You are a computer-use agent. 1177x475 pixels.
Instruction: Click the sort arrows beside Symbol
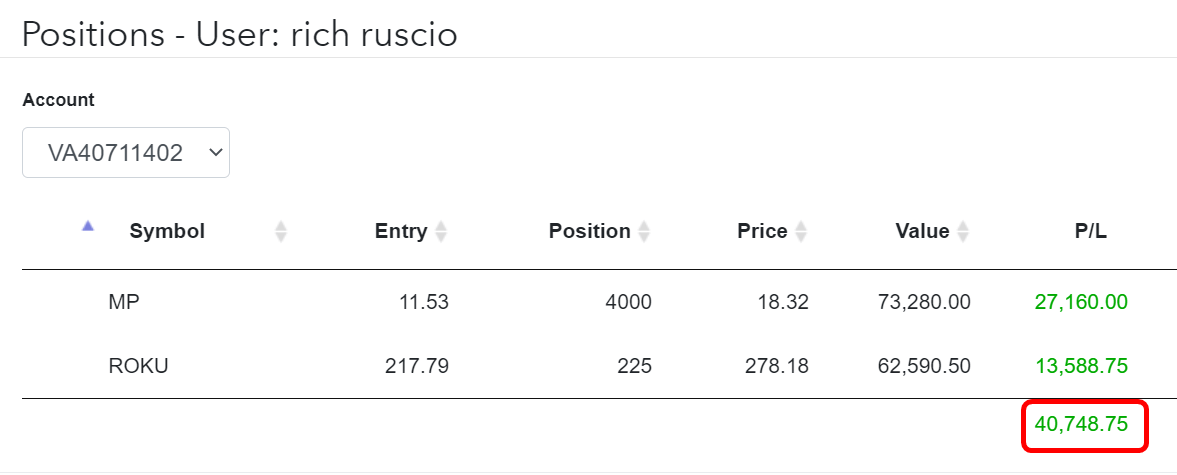(x=281, y=232)
